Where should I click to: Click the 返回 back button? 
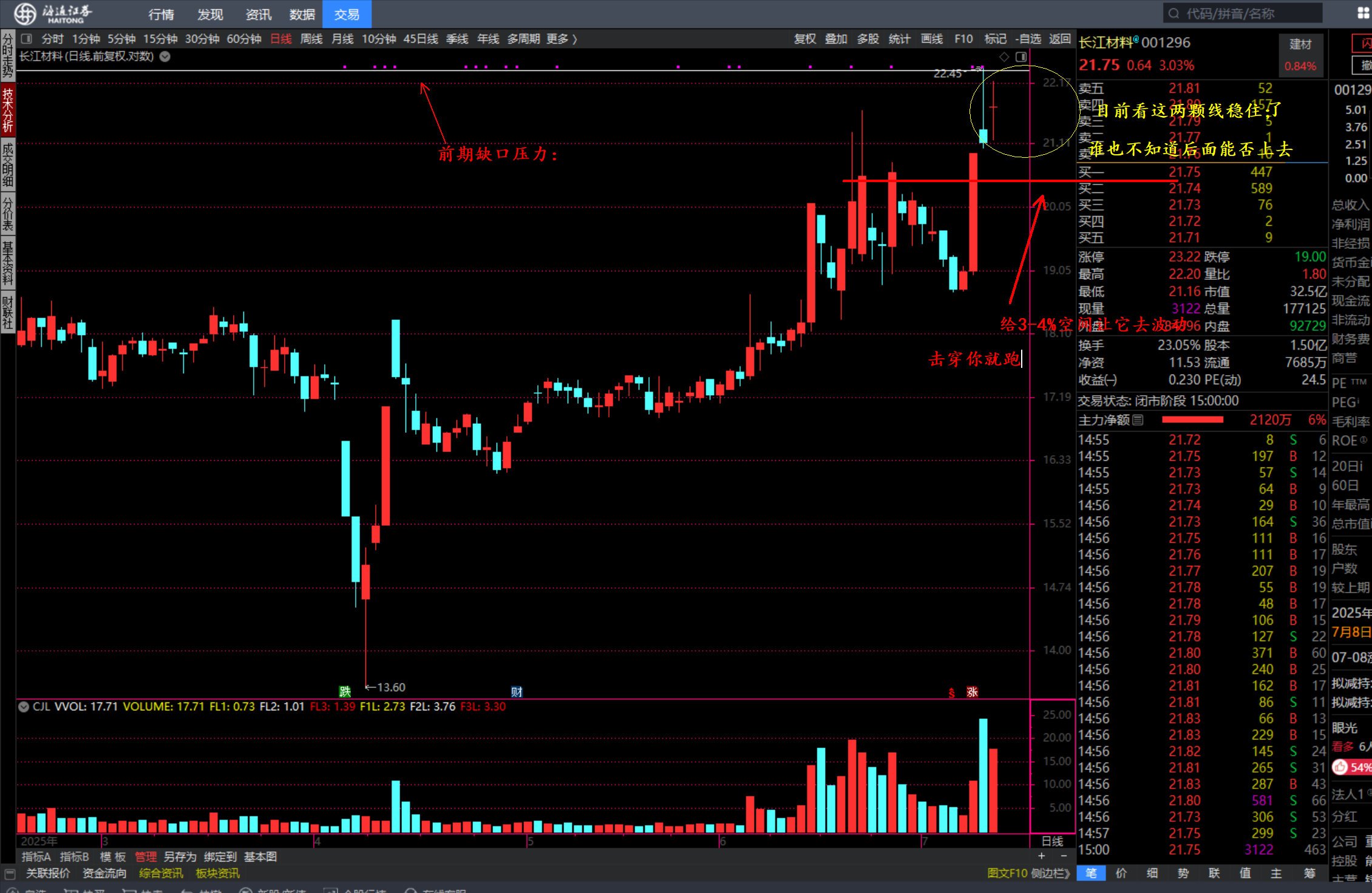click(1060, 39)
